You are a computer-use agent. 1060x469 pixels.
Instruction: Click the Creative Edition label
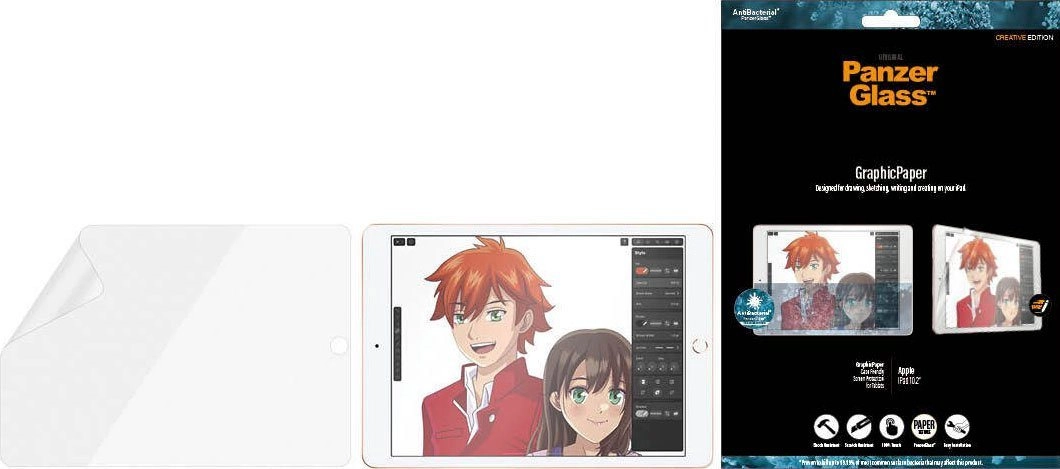tap(1023, 37)
